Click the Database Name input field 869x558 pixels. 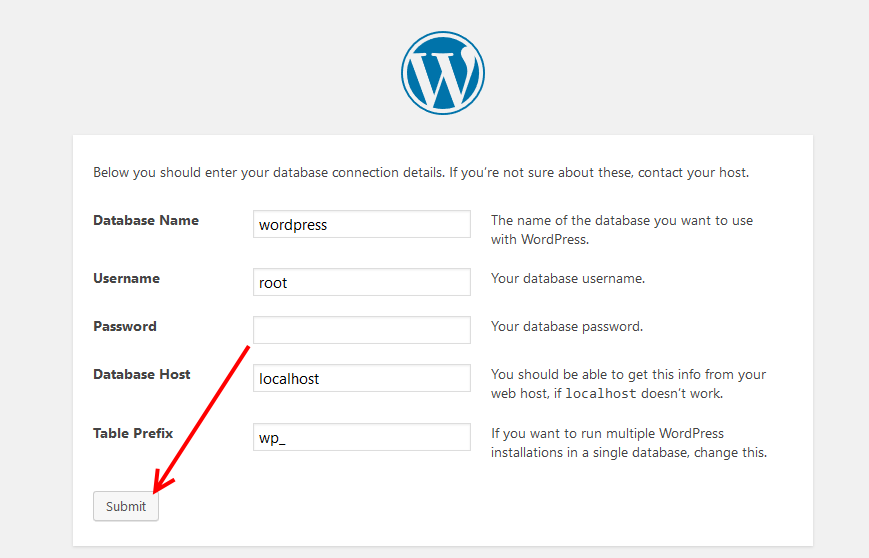click(x=362, y=224)
